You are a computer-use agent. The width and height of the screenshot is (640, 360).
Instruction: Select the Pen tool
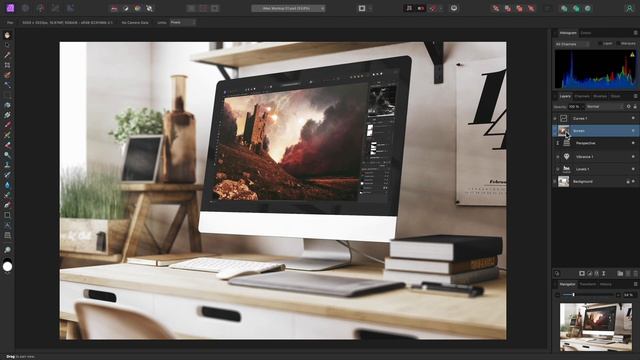click(x=7, y=205)
